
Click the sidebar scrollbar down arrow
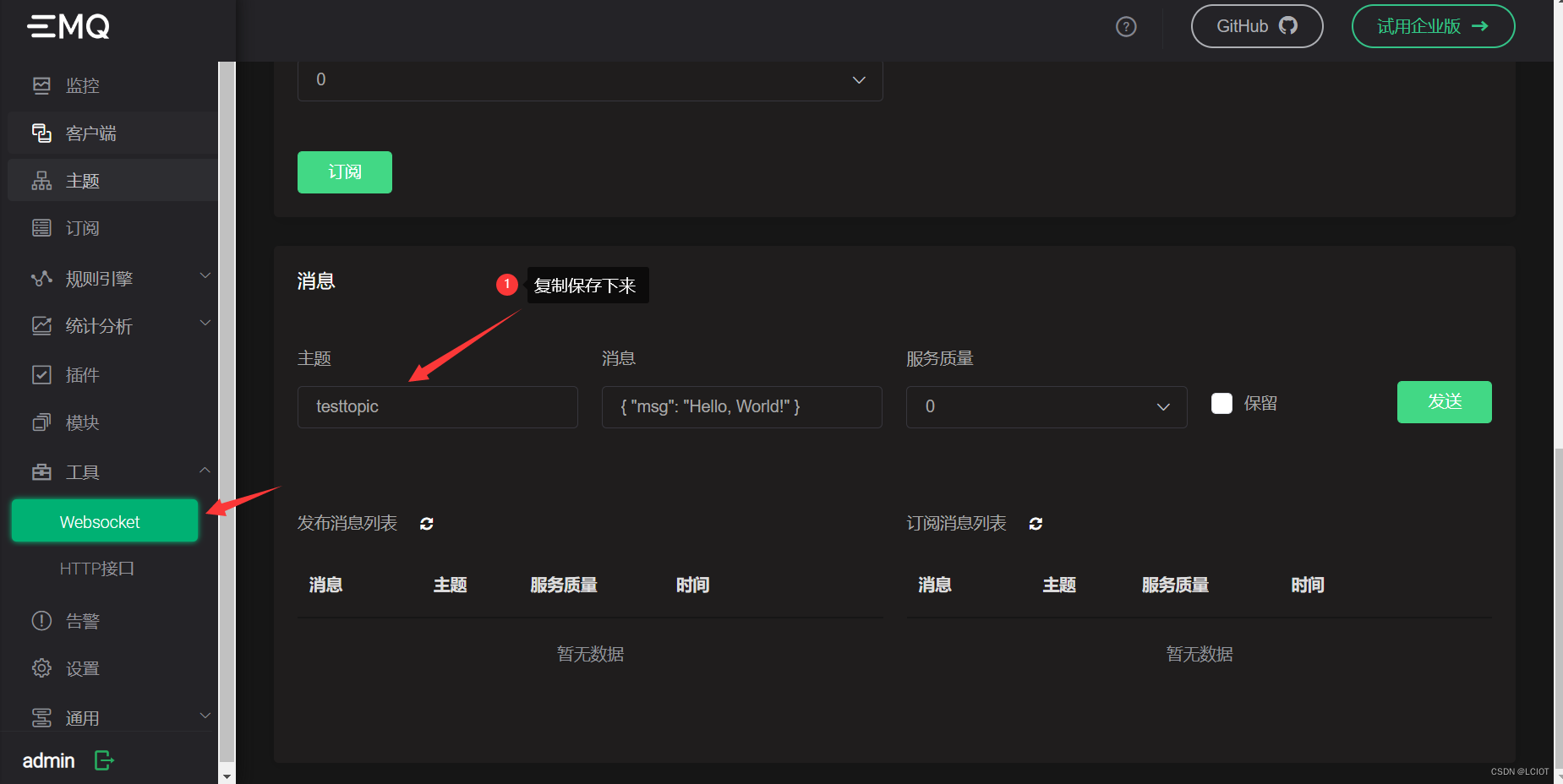(x=227, y=776)
